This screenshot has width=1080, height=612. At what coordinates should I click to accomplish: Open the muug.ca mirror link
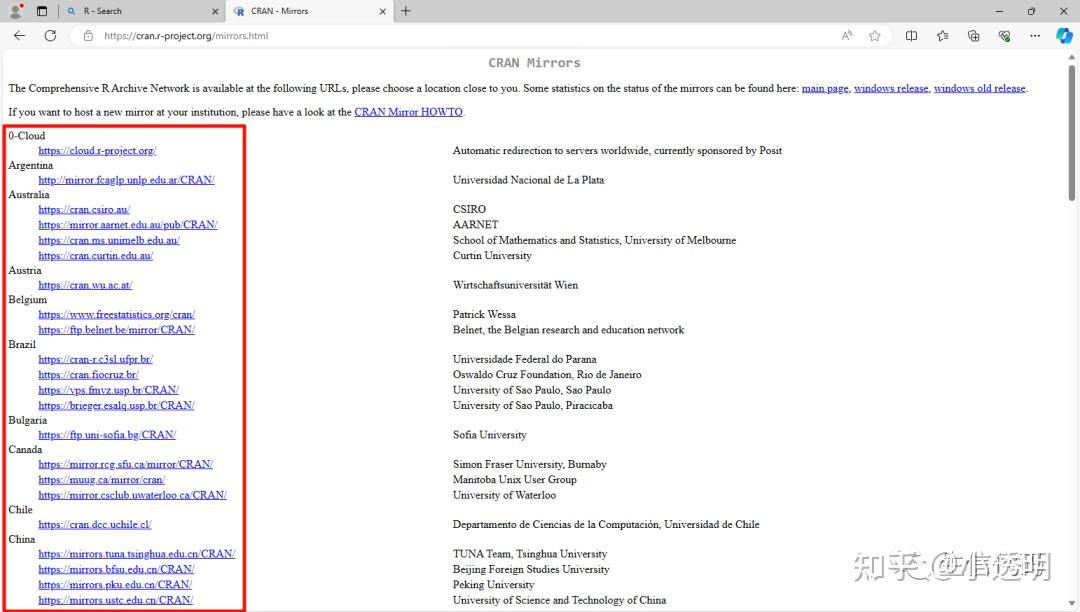101,480
